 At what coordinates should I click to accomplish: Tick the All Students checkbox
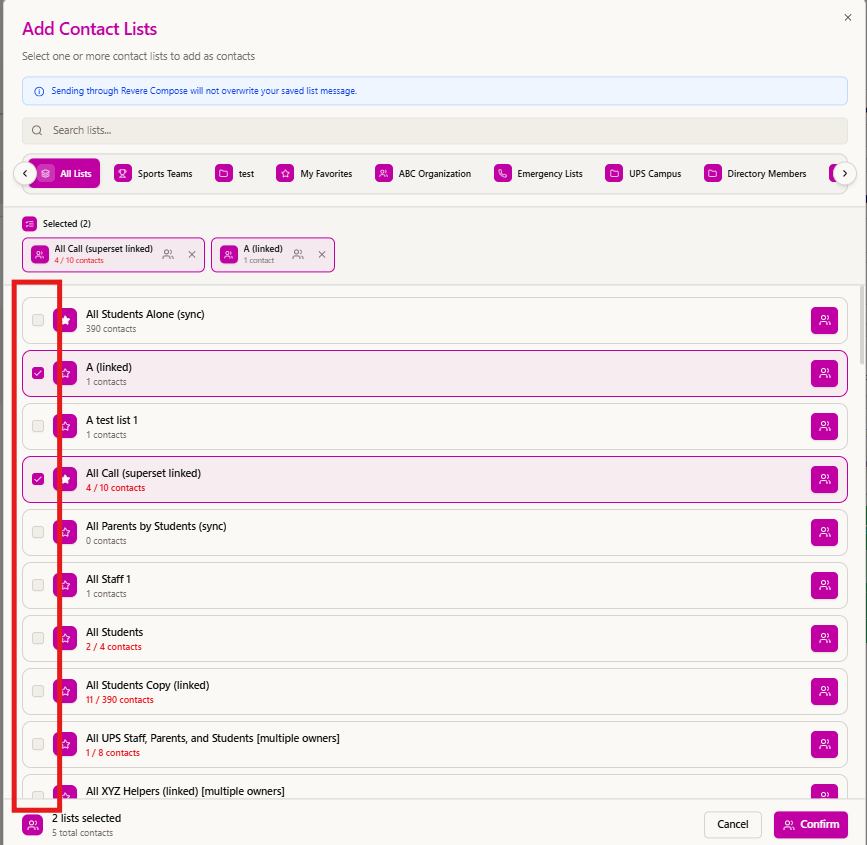38,638
